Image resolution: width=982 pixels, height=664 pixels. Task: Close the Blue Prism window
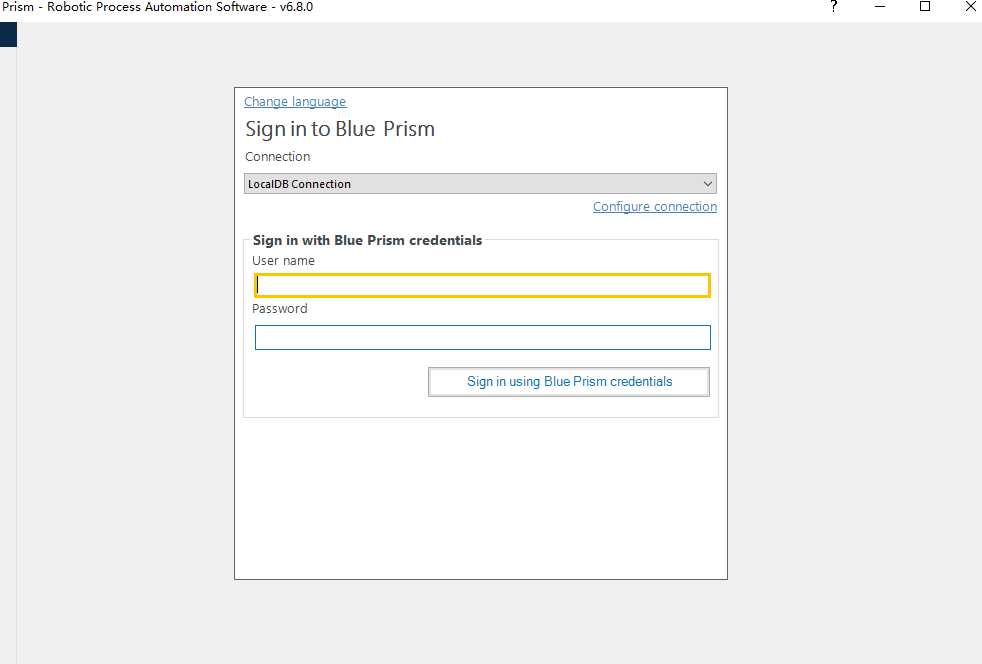click(x=970, y=7)
